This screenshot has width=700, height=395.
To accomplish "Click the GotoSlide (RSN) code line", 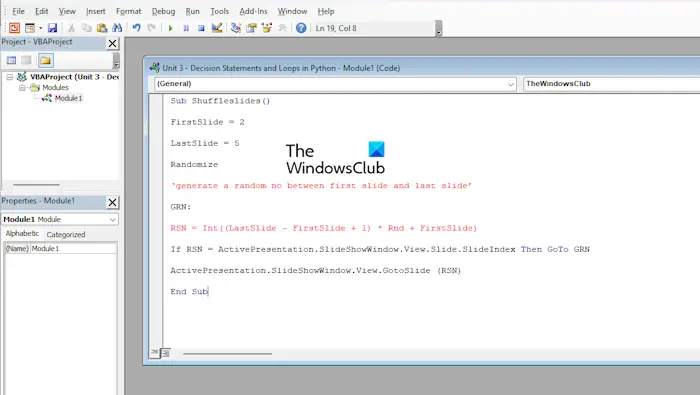I will tap(316, 270).
